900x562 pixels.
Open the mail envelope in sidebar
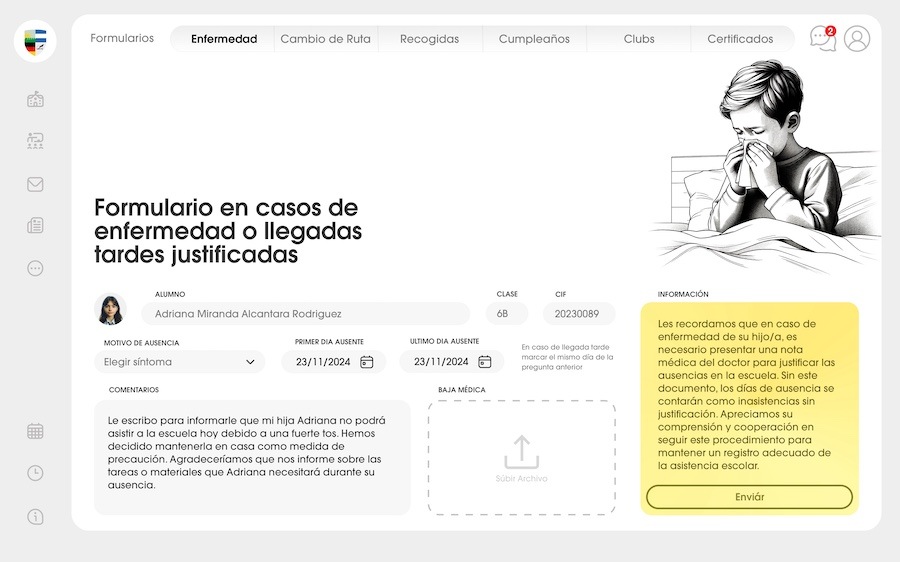(x=35, y=184)
